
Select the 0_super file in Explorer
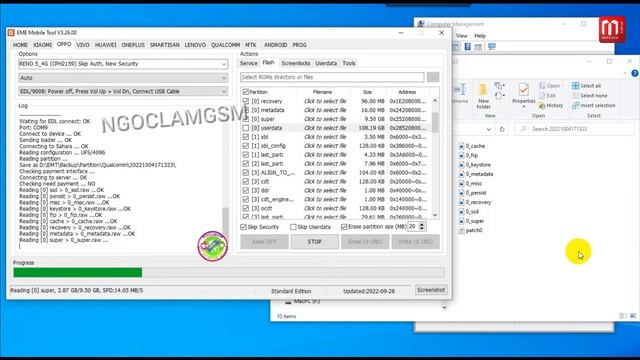pos(471,221)
